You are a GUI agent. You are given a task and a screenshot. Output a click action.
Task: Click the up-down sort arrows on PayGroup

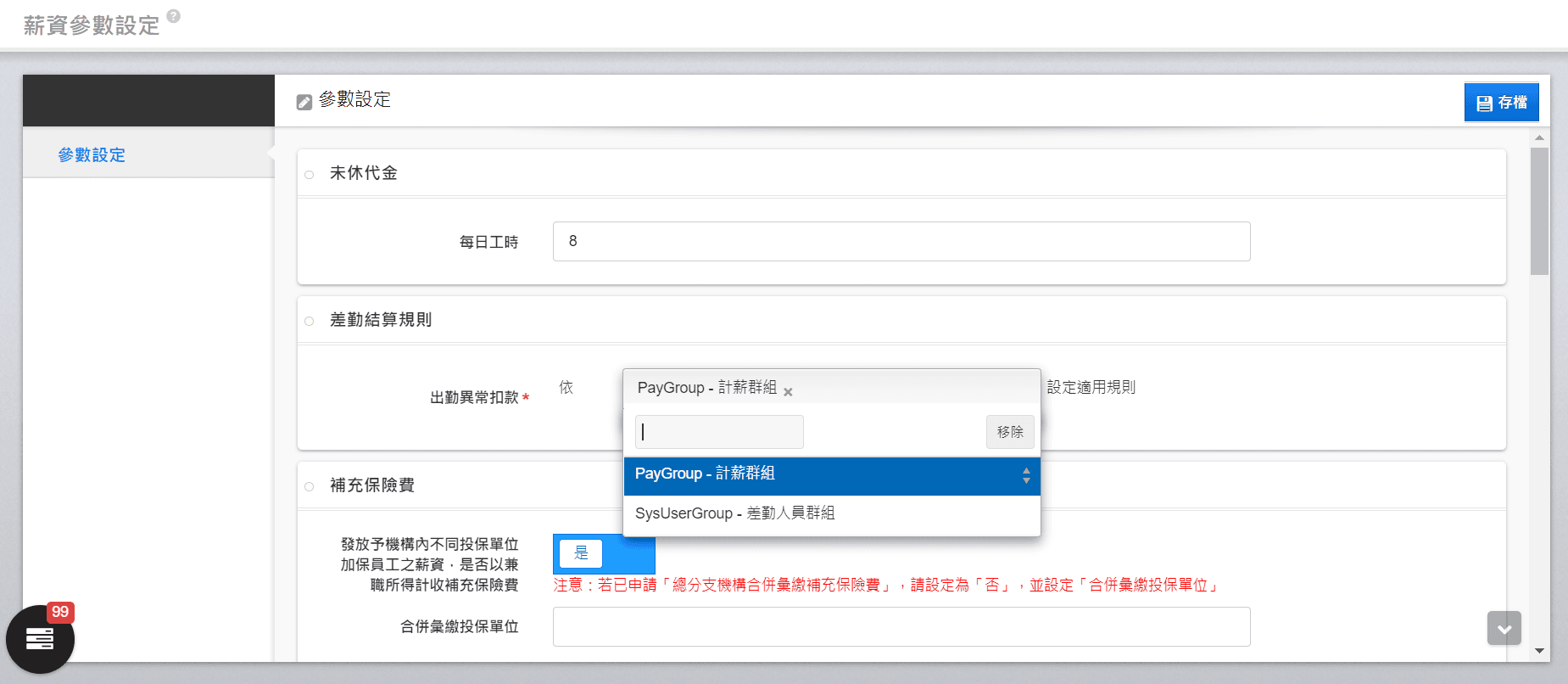point(1026,475)
